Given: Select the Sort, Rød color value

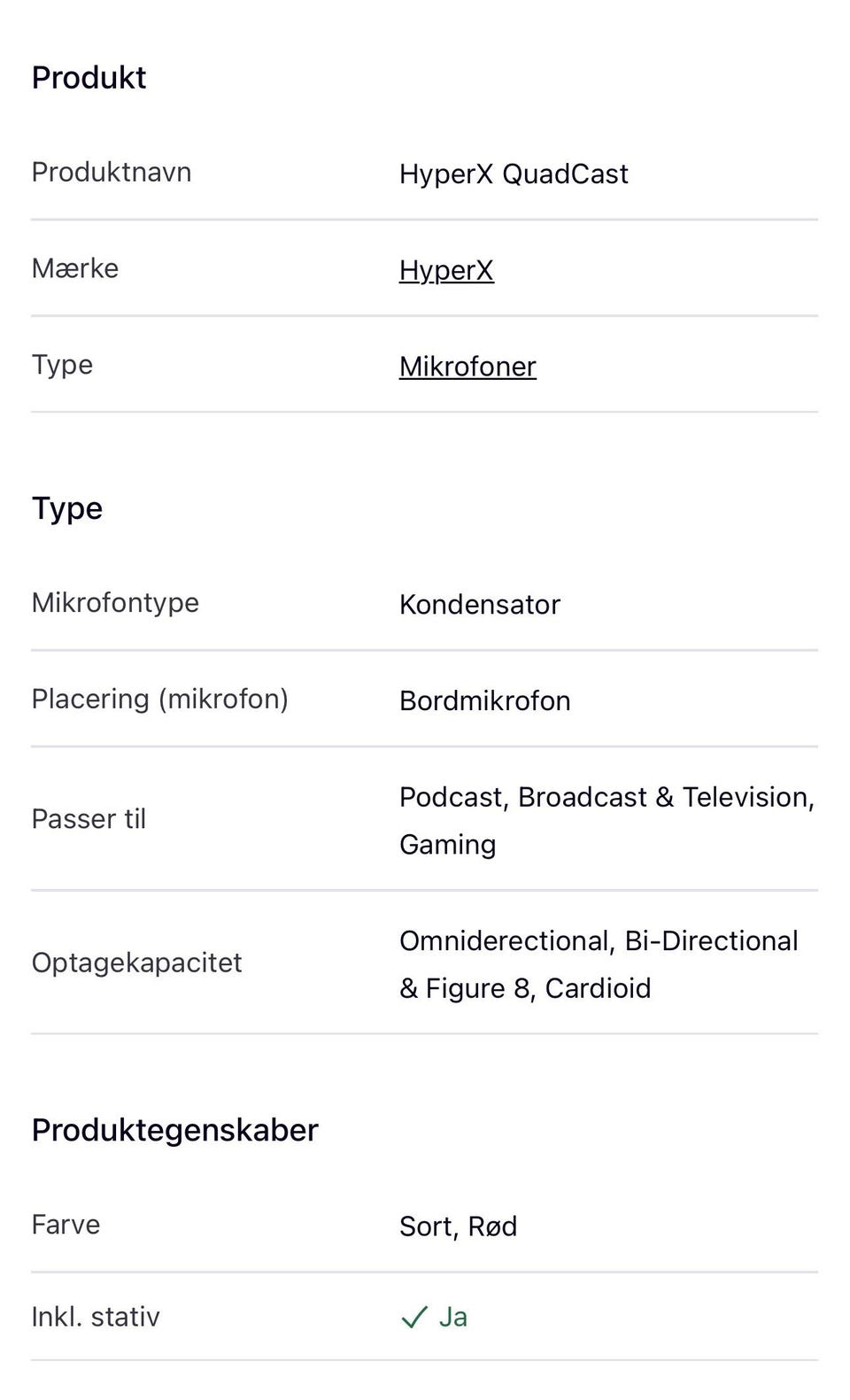Looking at the screenshot, I should 458,1226.
